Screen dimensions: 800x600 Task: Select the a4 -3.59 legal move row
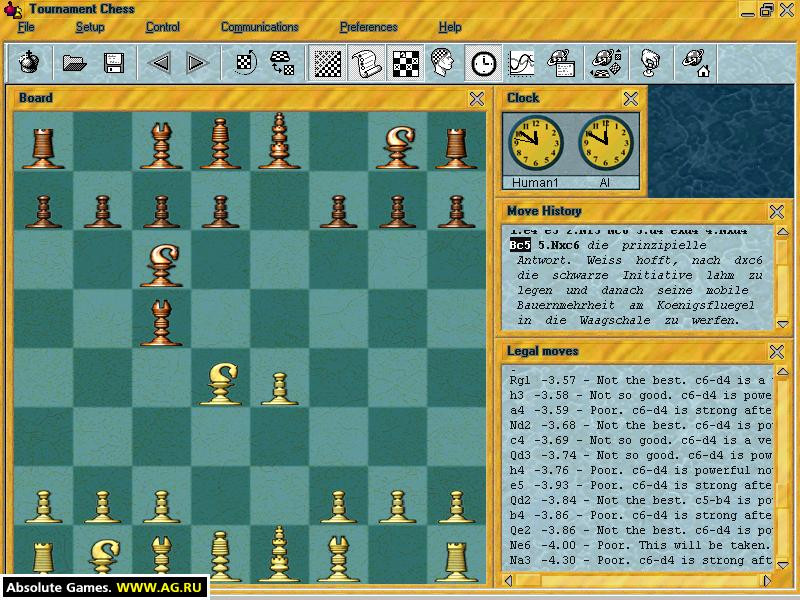tap(640, 410)
